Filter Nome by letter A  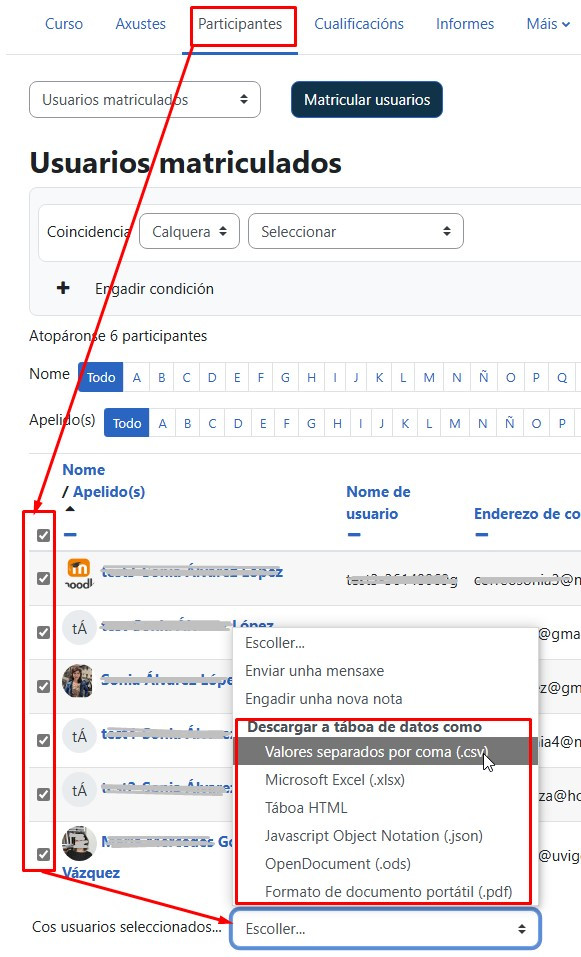click(x=137, y=377)
